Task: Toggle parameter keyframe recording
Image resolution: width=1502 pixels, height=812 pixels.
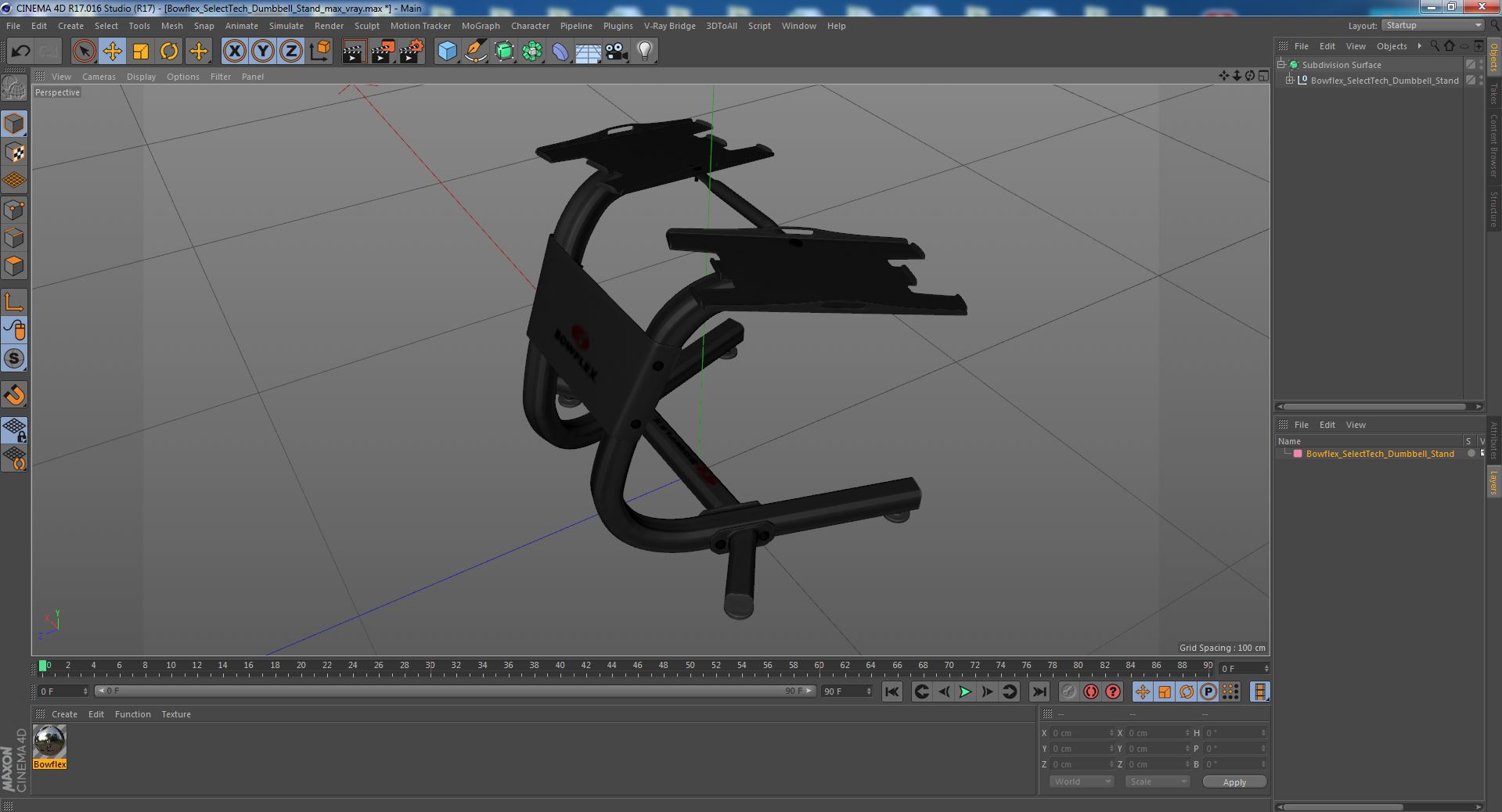Action: tap(1208, 692)
